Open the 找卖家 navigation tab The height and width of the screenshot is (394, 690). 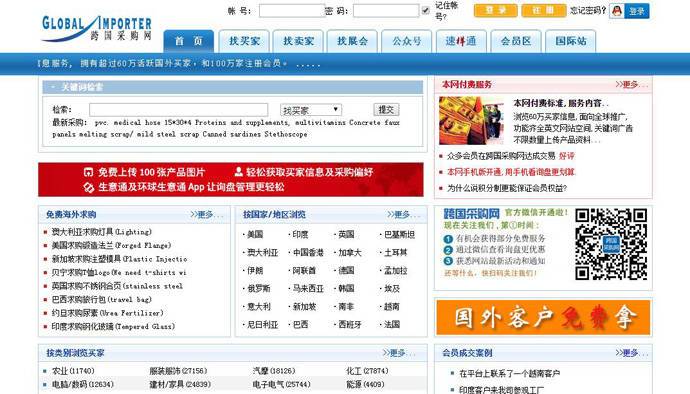click(x=298, y=41)
